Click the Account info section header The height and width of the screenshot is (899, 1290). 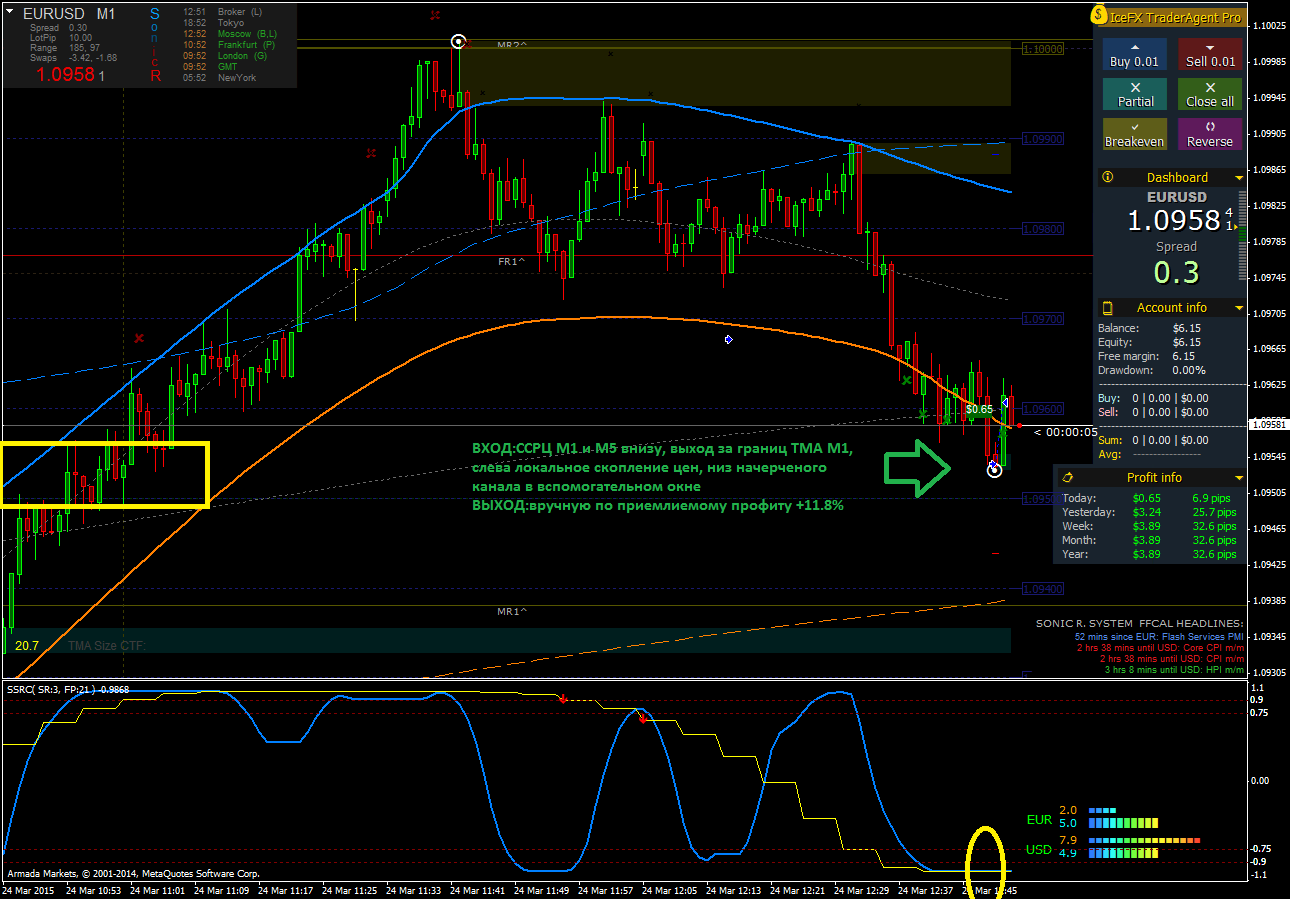click(1172, 308)
